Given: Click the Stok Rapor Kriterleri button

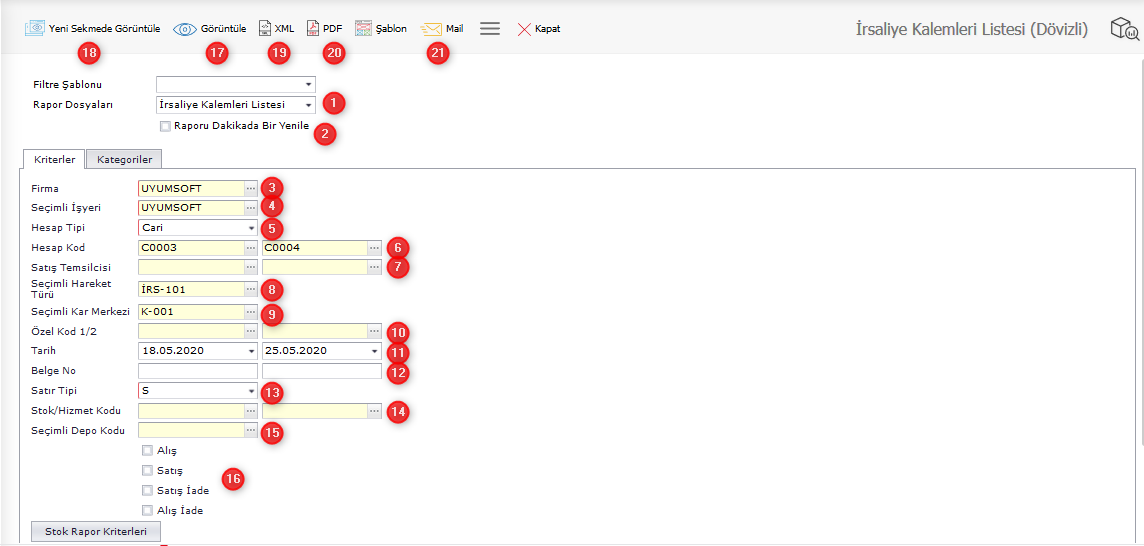Looking at the screenshot, I should 96,532.
